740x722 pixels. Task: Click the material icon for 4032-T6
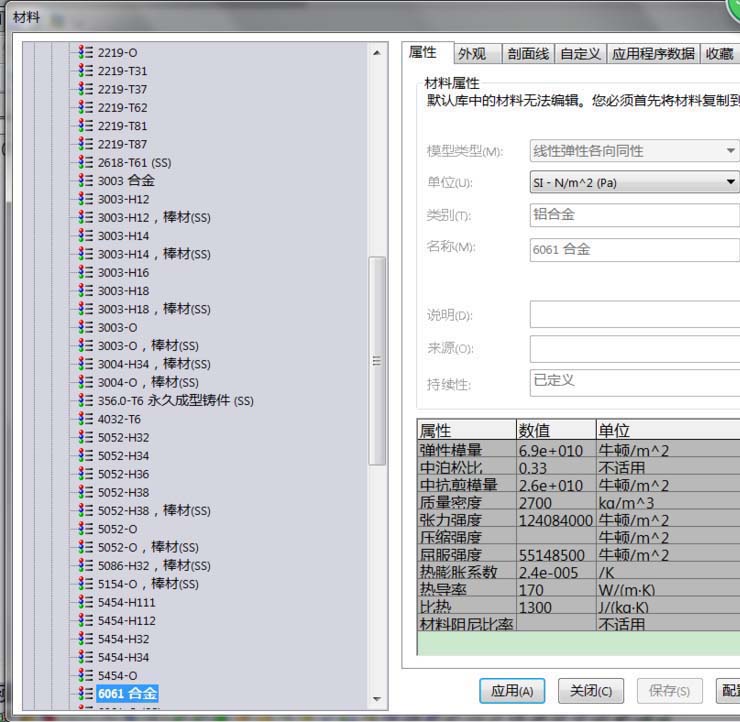click(86, 419)
